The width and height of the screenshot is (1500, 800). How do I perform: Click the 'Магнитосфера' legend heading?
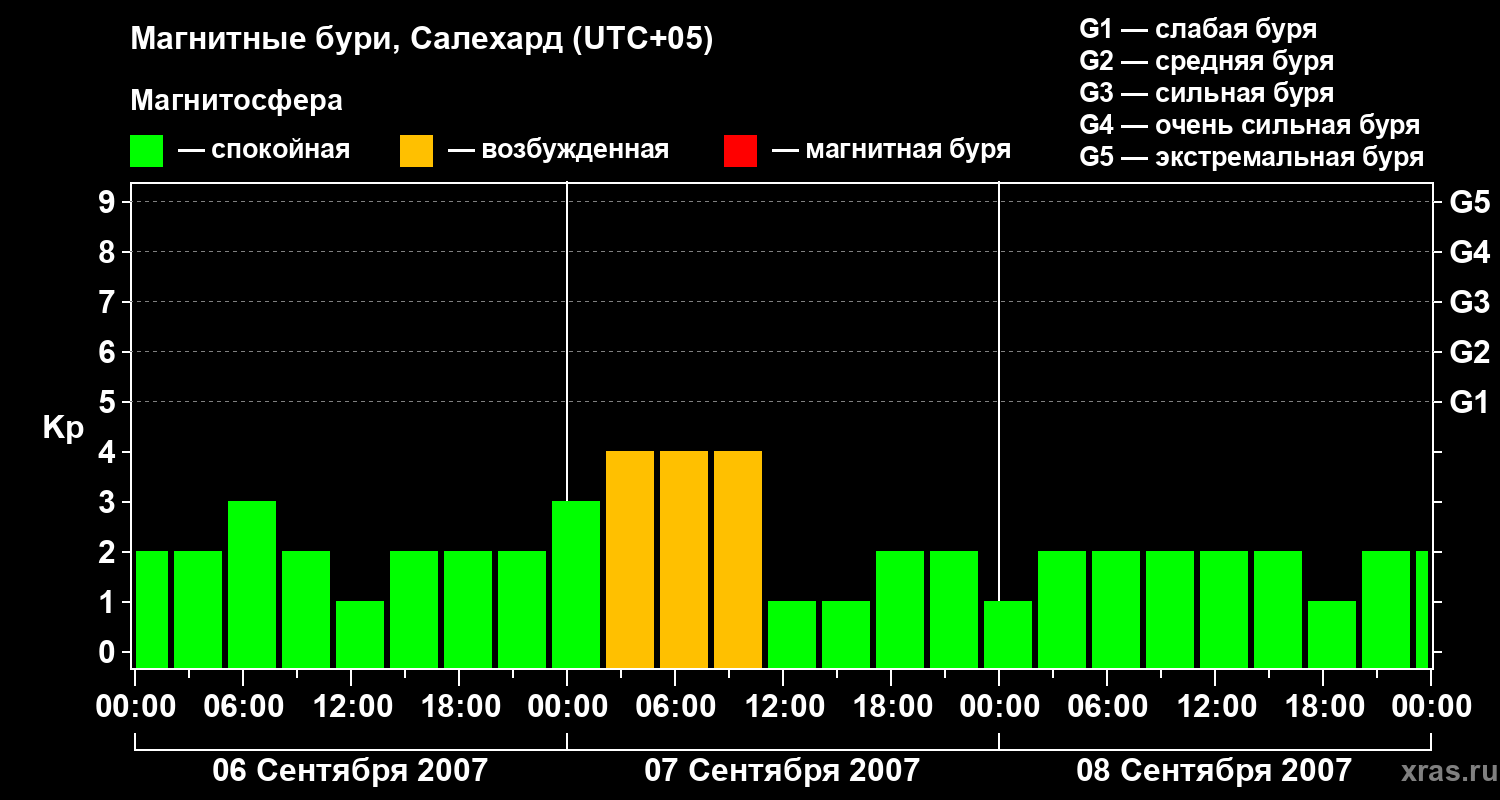click(x=237, y=101)
